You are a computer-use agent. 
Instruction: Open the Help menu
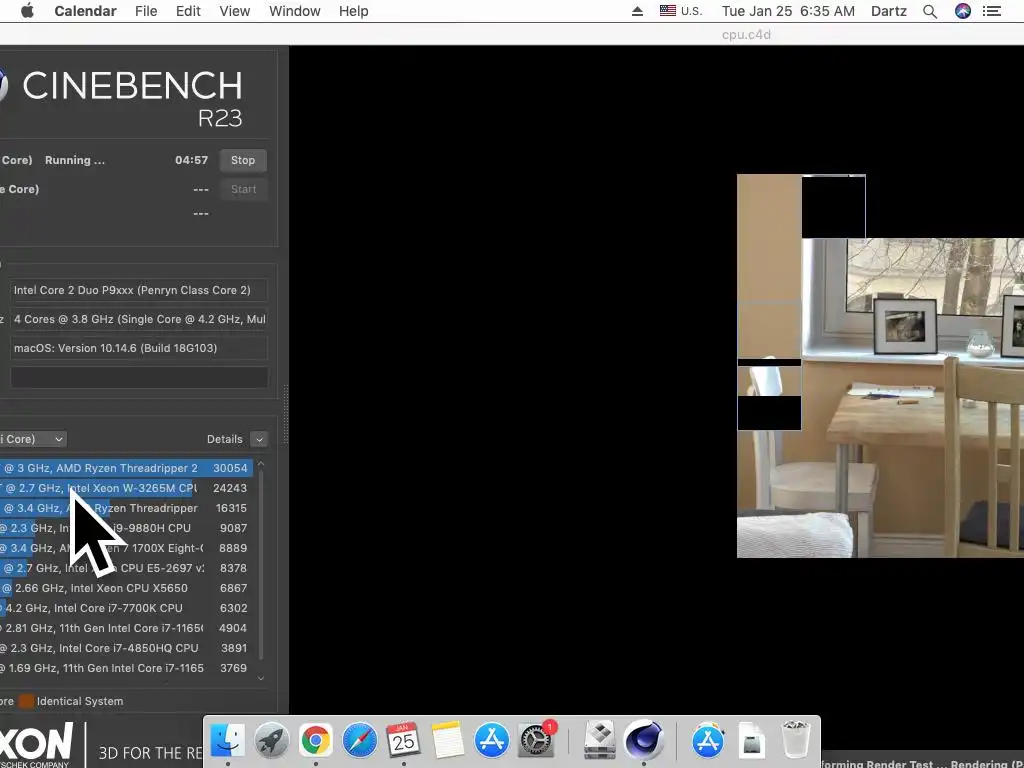point(353,11)
